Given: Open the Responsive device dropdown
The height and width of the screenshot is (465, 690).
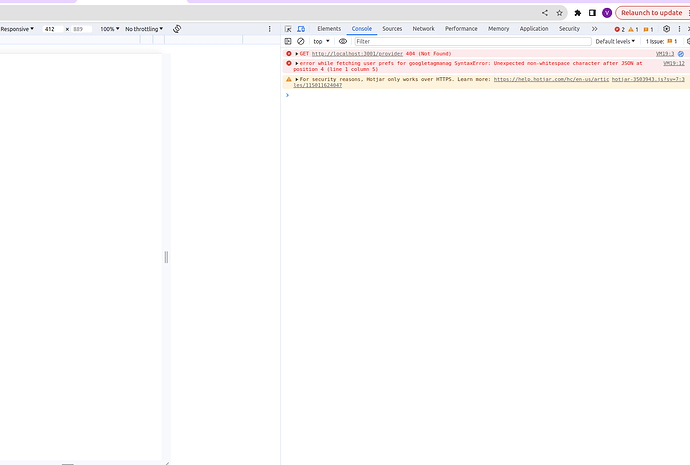Looking at the screenshot, I should pyautogui.click(x=17, y=29).
